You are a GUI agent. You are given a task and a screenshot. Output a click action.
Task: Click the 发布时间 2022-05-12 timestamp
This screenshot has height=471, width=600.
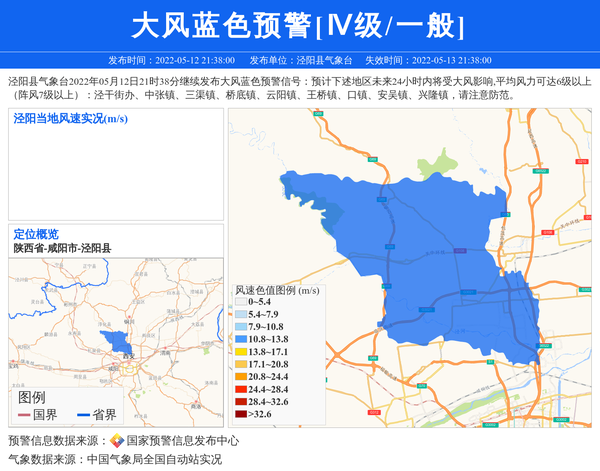[171, 60]
